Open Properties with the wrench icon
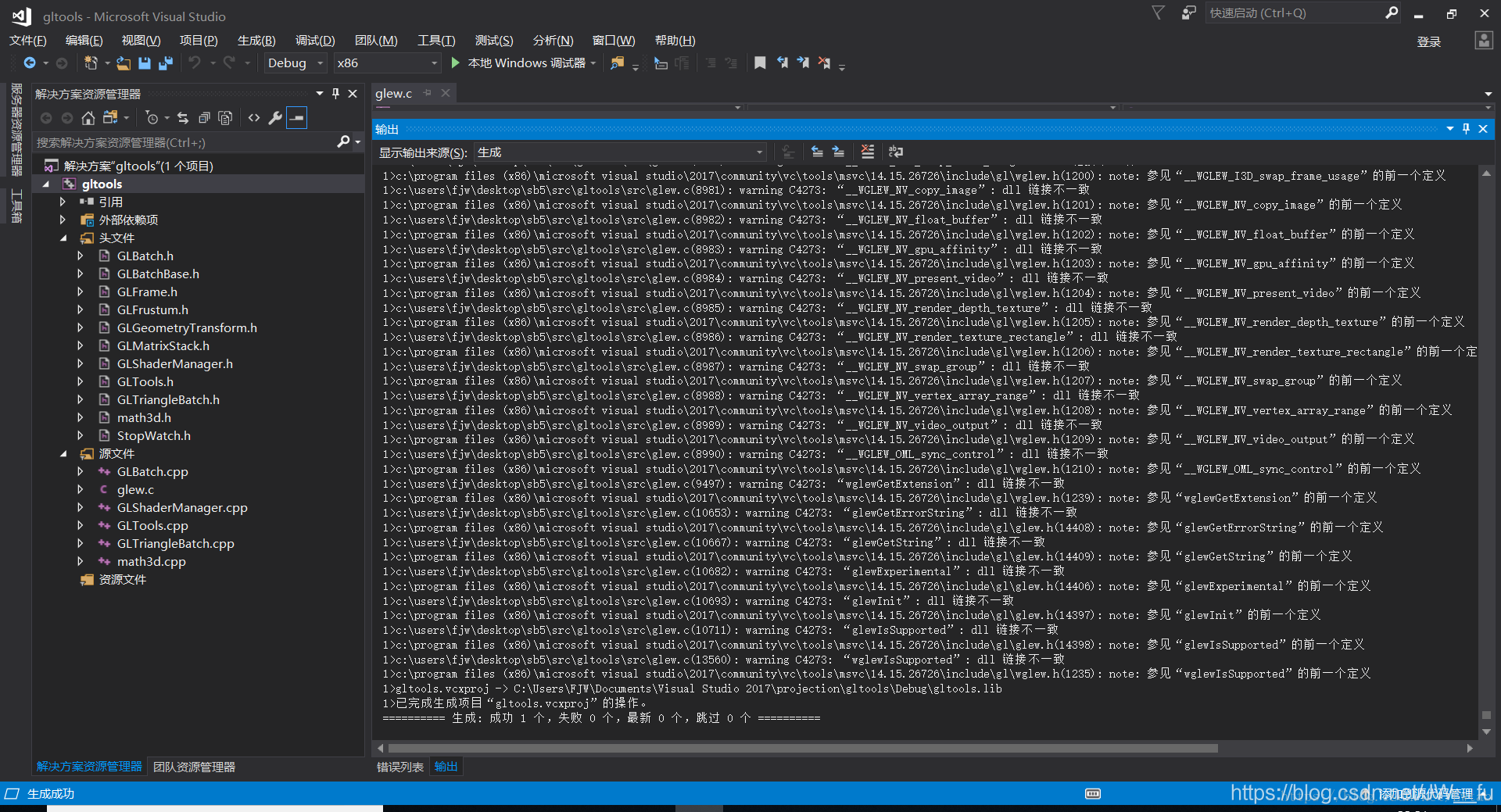Screen dimensions: 1501x812 coord(275,118)
